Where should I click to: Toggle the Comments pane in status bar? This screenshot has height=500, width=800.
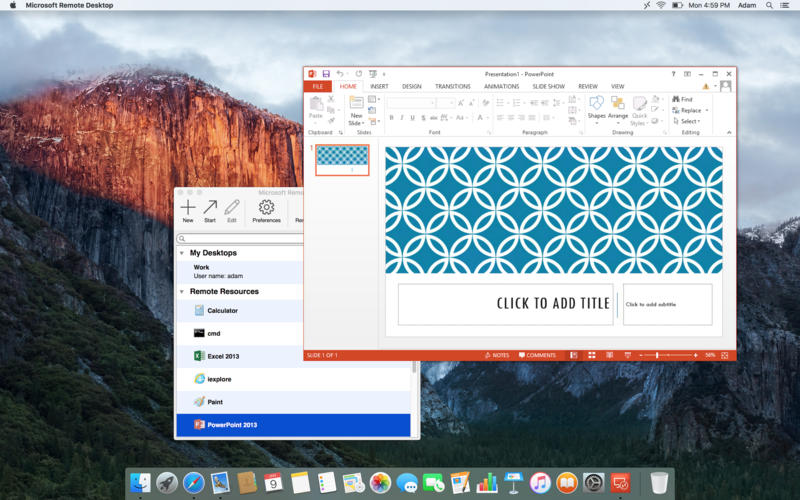coord(537,355)
